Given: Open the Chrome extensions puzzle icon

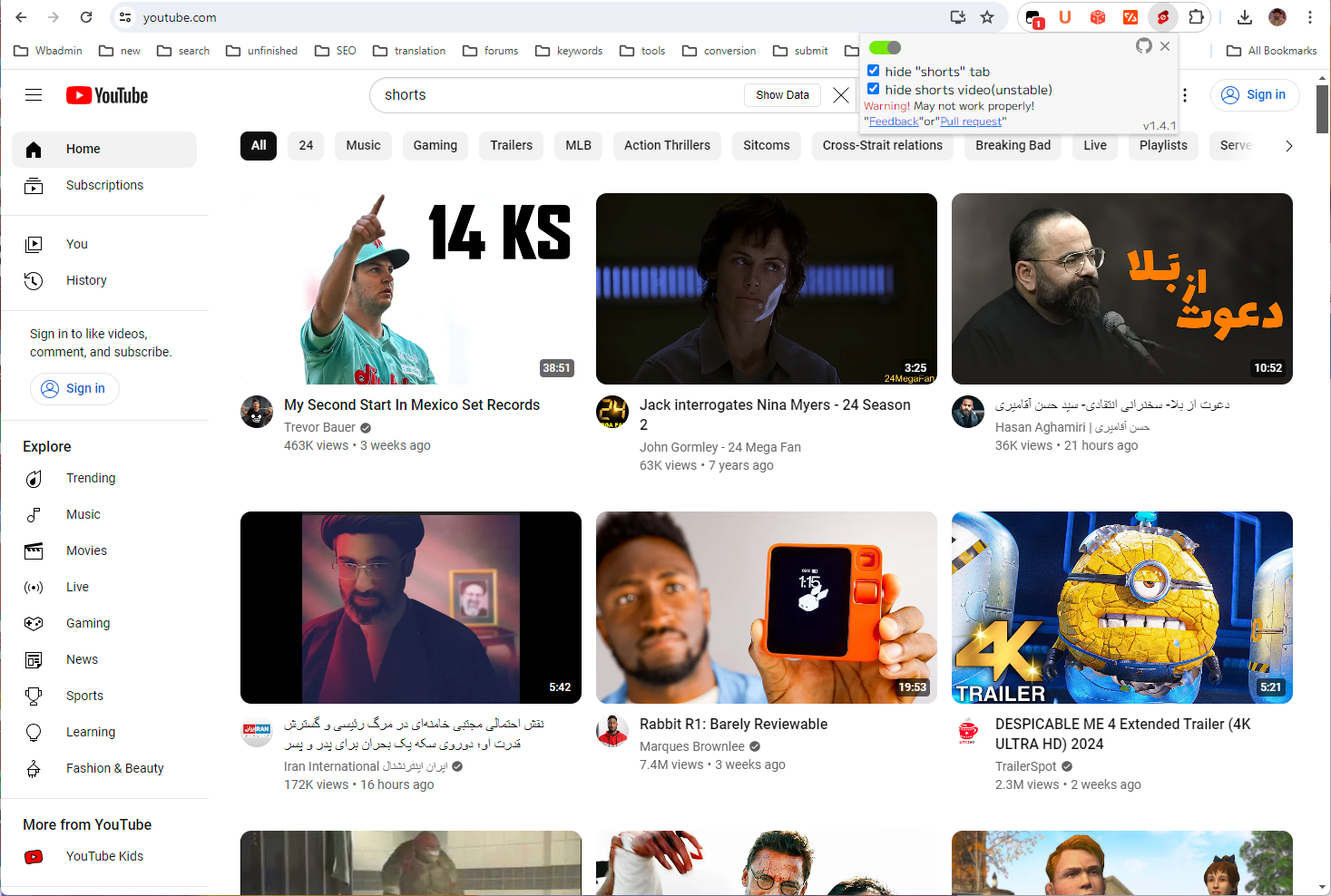Looking at the screenshot, I should 1197,16.
